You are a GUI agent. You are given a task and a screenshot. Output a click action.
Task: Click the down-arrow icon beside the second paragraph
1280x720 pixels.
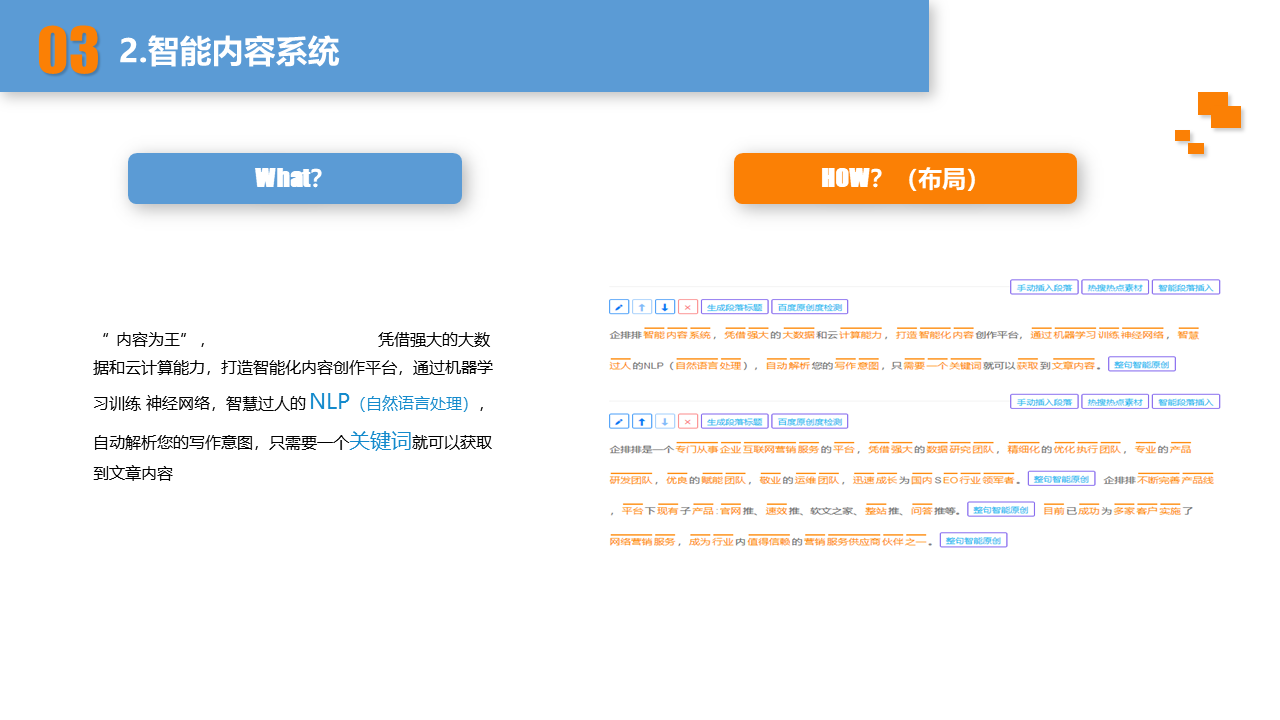coord(664,420)
